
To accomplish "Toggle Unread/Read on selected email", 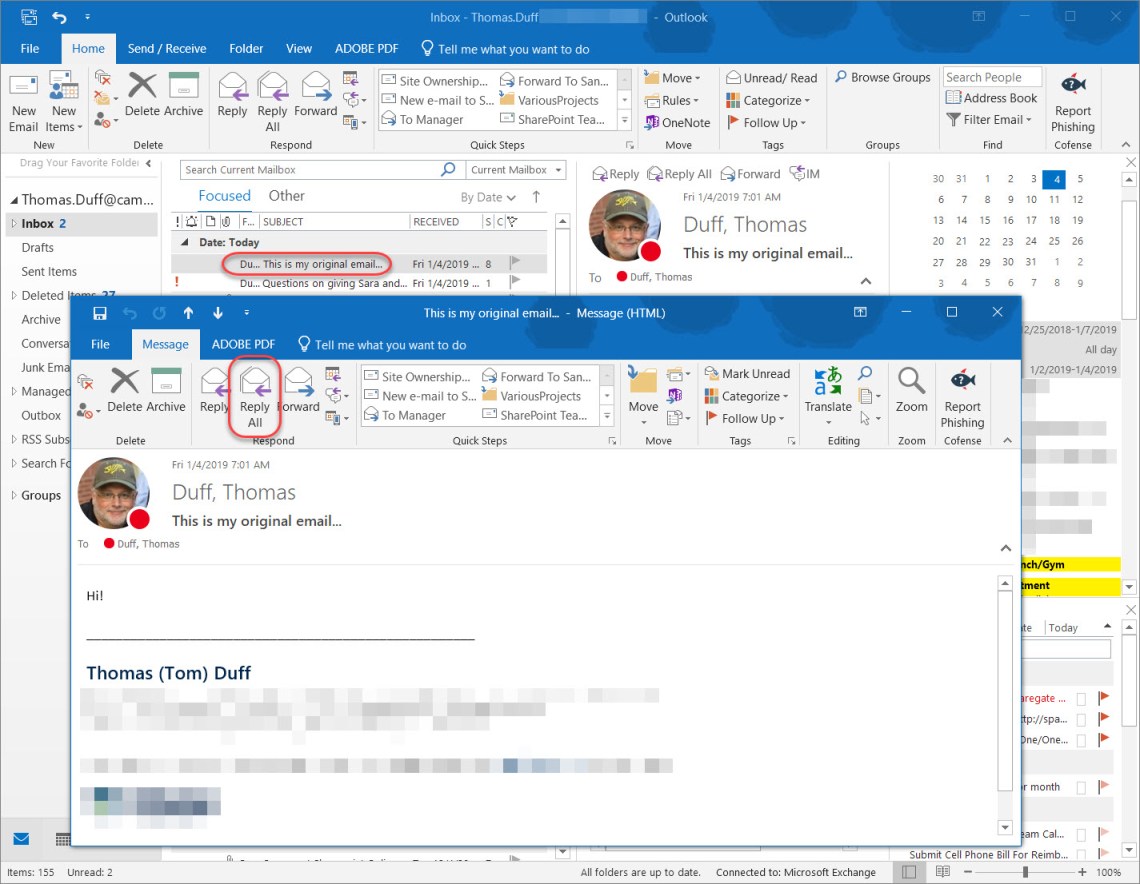I will 772,77.
